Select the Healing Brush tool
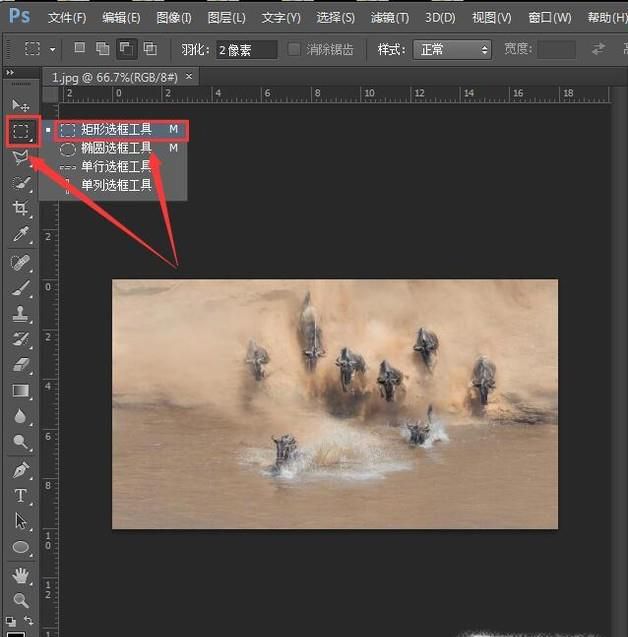The height and width of the screenshot is (637, 628). tap(20, 263)
